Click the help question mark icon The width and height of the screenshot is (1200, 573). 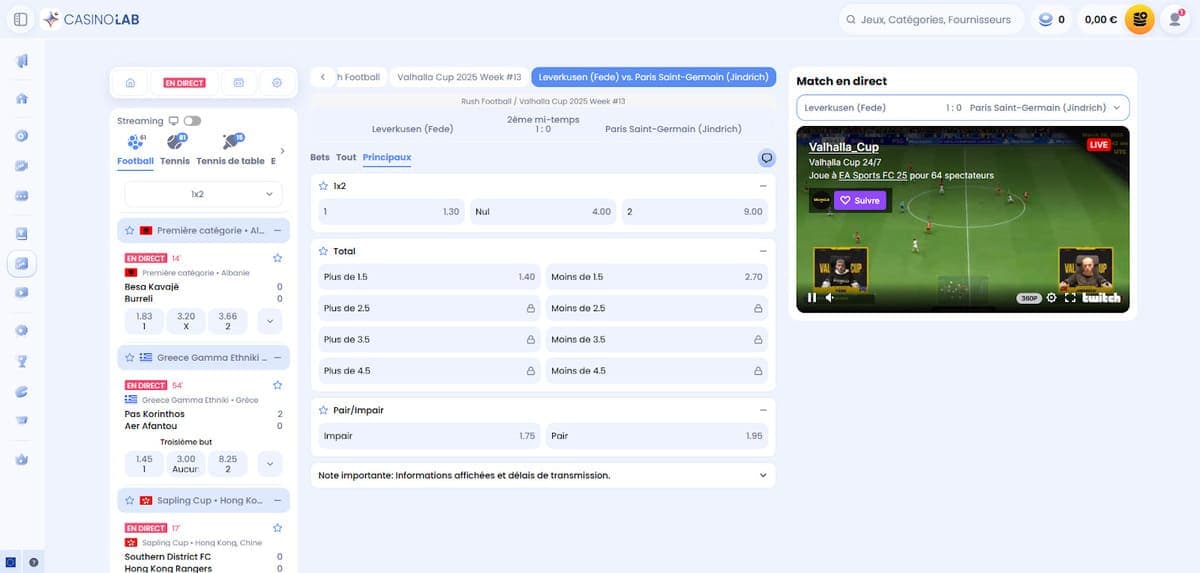(x=34, y=562)
